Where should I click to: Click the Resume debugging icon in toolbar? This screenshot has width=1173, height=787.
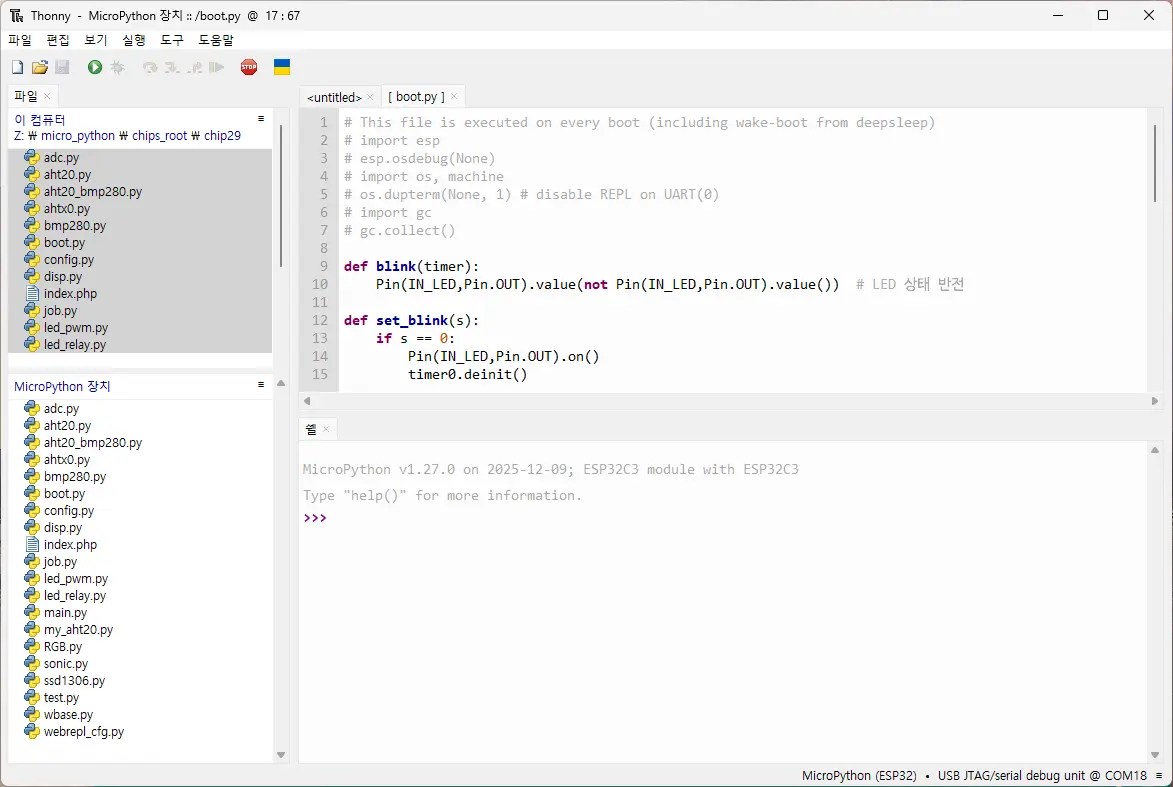point(216,67)
